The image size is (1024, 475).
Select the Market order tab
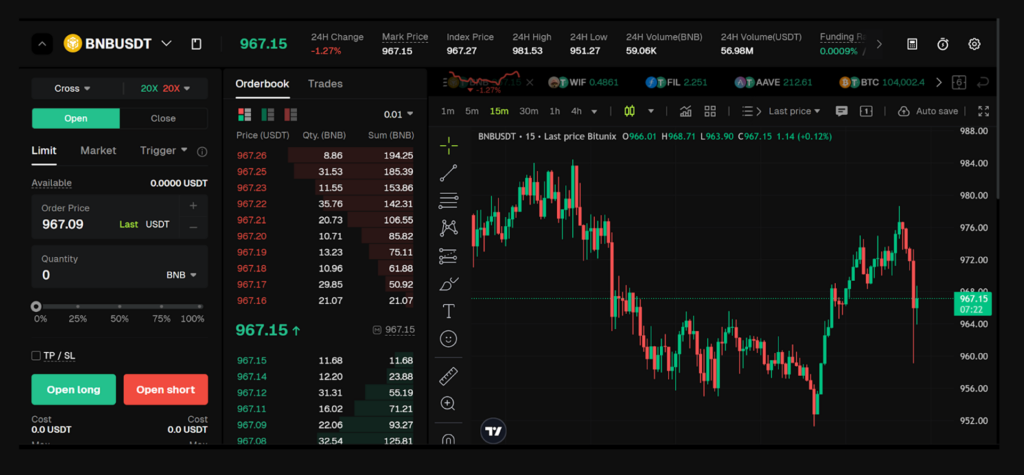coord(98,150)
